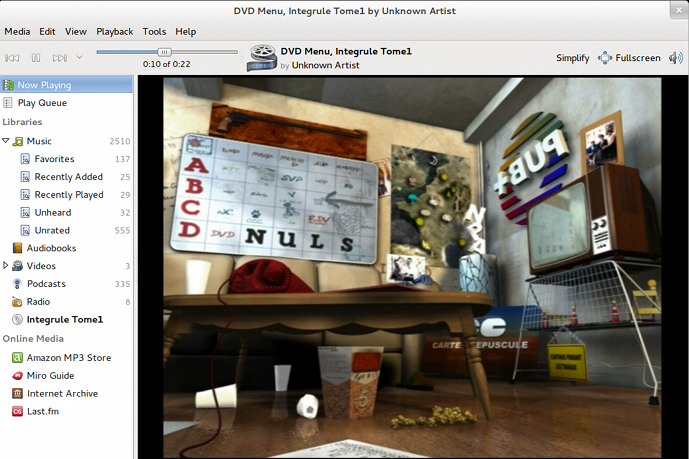Open the Media menu
This screenshot has height=459, width=689.
click(x=17, y=32)
